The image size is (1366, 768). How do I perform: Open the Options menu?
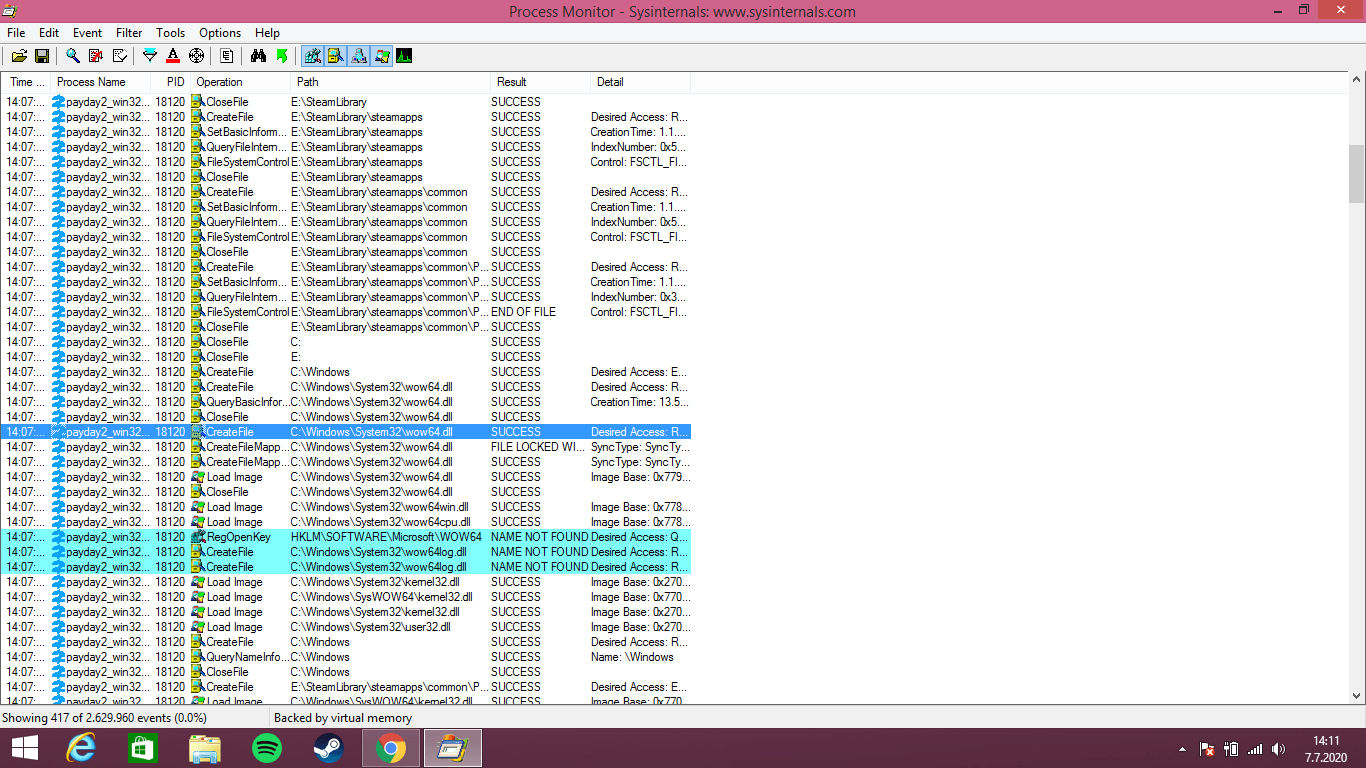[220, 33]
